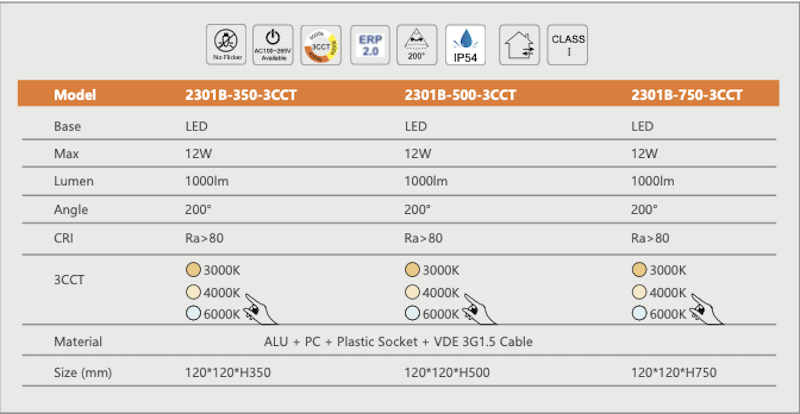Viewport: 800px width, 414px height.
Task: Click the 200° beam angle icon
Action: pyautogui.click(x=417, y=45)
